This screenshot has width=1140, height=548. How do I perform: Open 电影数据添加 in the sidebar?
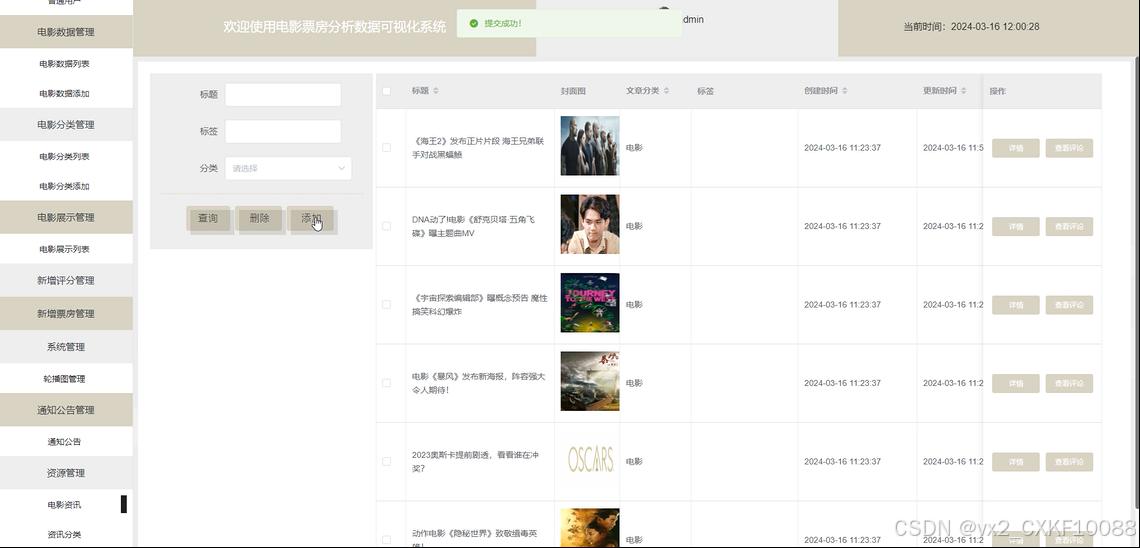[65, 94]
